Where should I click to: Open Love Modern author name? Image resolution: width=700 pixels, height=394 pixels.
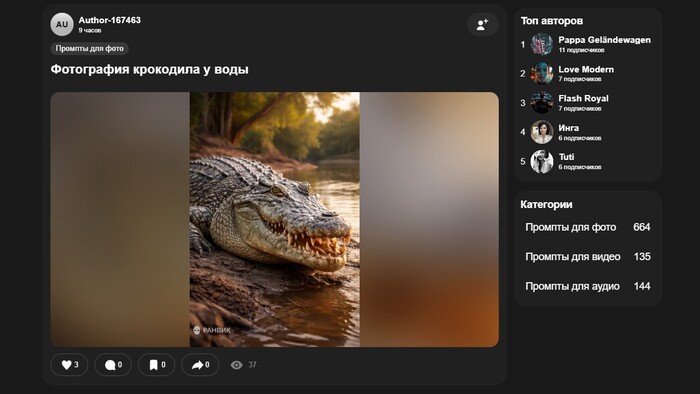click(x=586, y=70)
